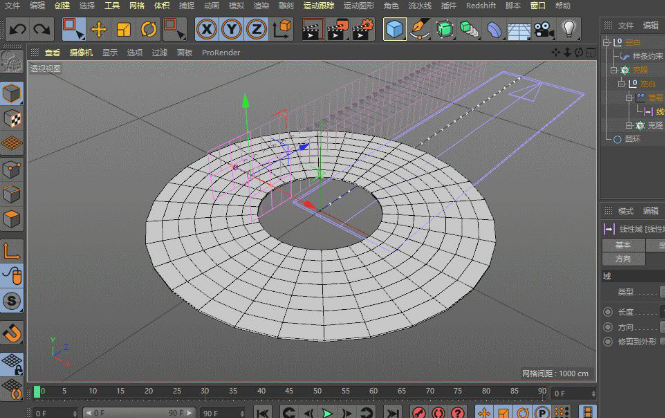Open the Edit Render Settings icon

pos(360,29)
